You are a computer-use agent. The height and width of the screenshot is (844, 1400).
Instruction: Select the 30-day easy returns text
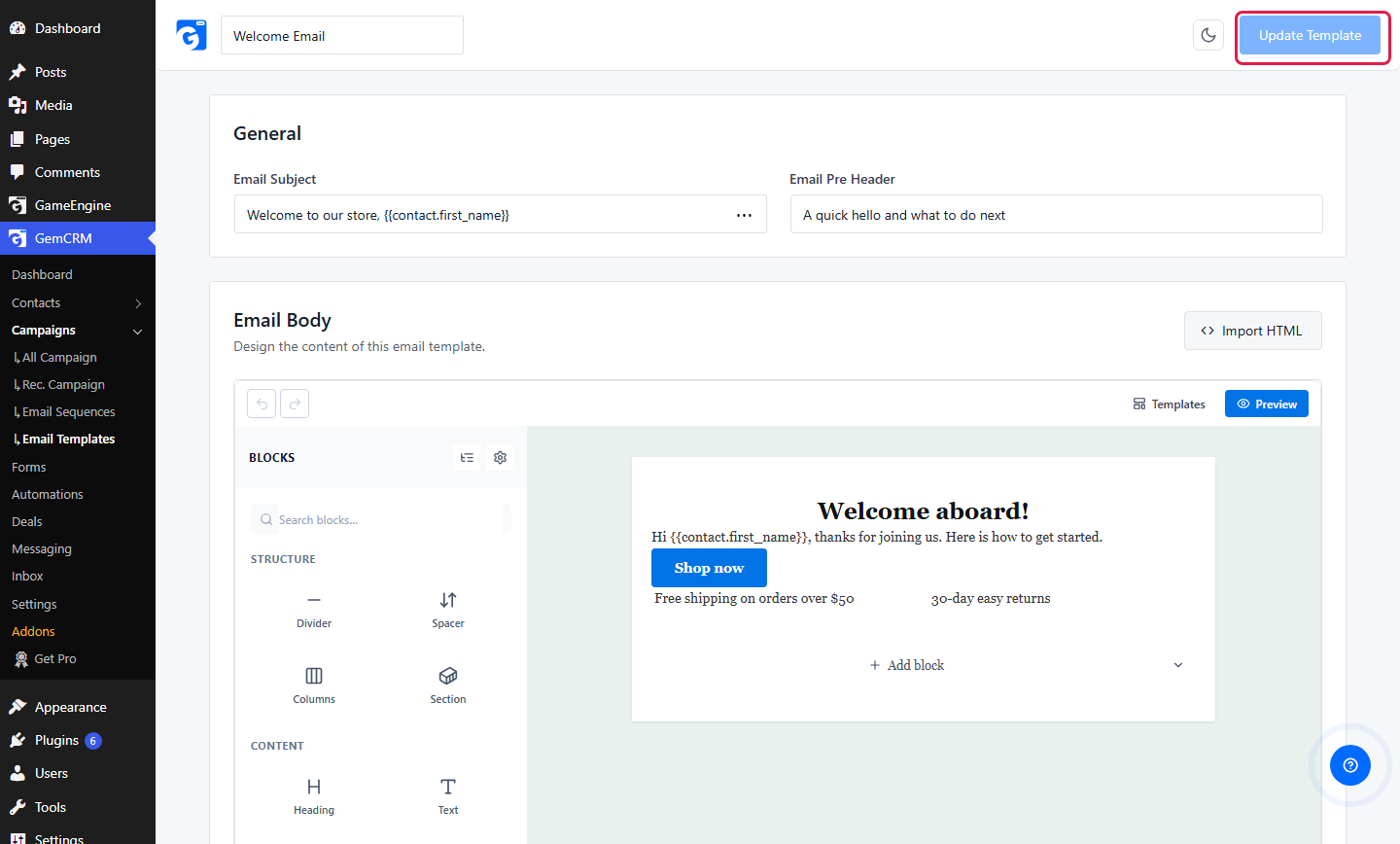click(x=991, y=598)
